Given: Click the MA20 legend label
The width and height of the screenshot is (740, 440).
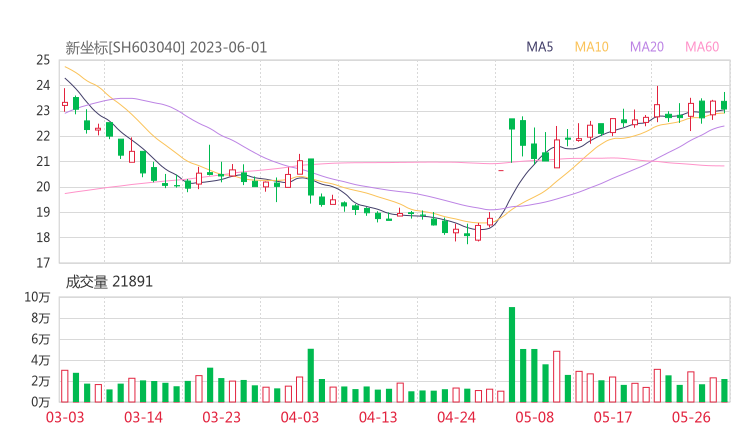Looking at the screenshot, I should (x=647, y=47).
